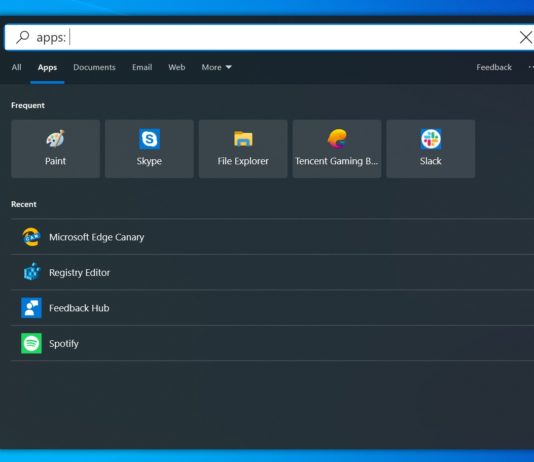Open the Feedback Hub label

[x=79, y=308]
